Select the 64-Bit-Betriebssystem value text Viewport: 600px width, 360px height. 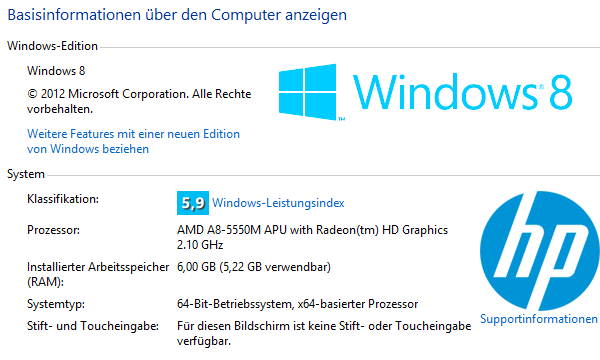[297, 304]
